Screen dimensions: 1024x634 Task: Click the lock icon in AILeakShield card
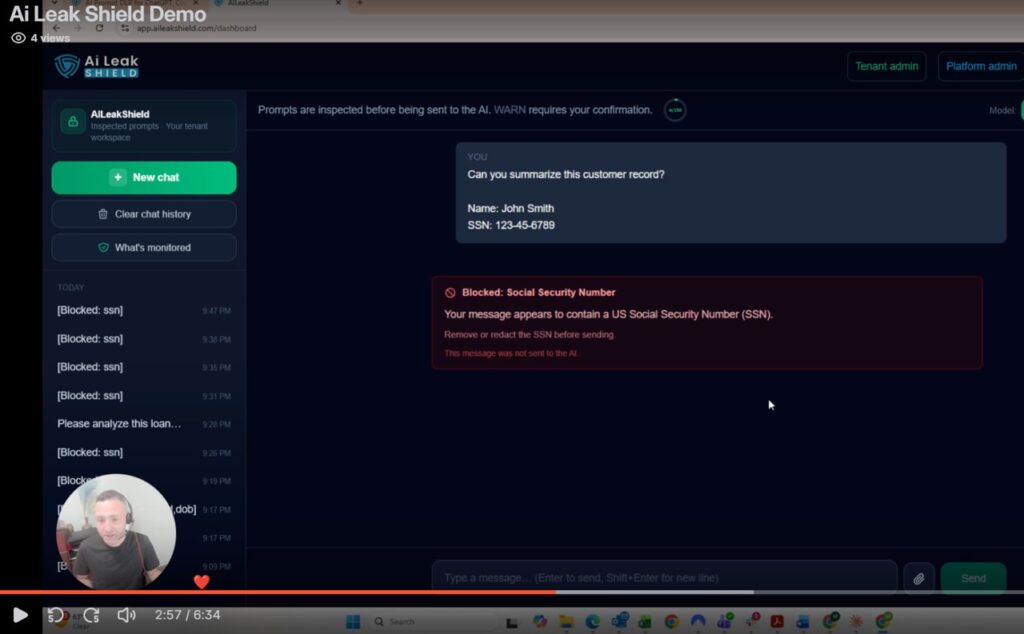pyautogui.click(x=73, y=121)
